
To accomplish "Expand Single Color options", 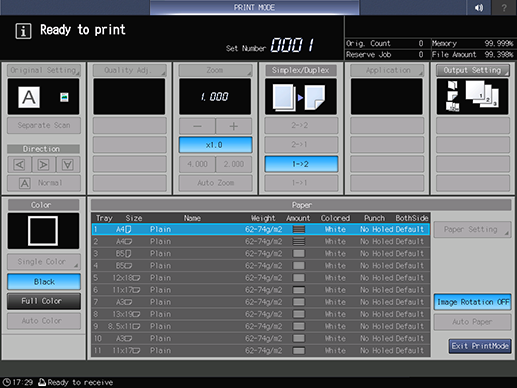I will tap(44, 262).
